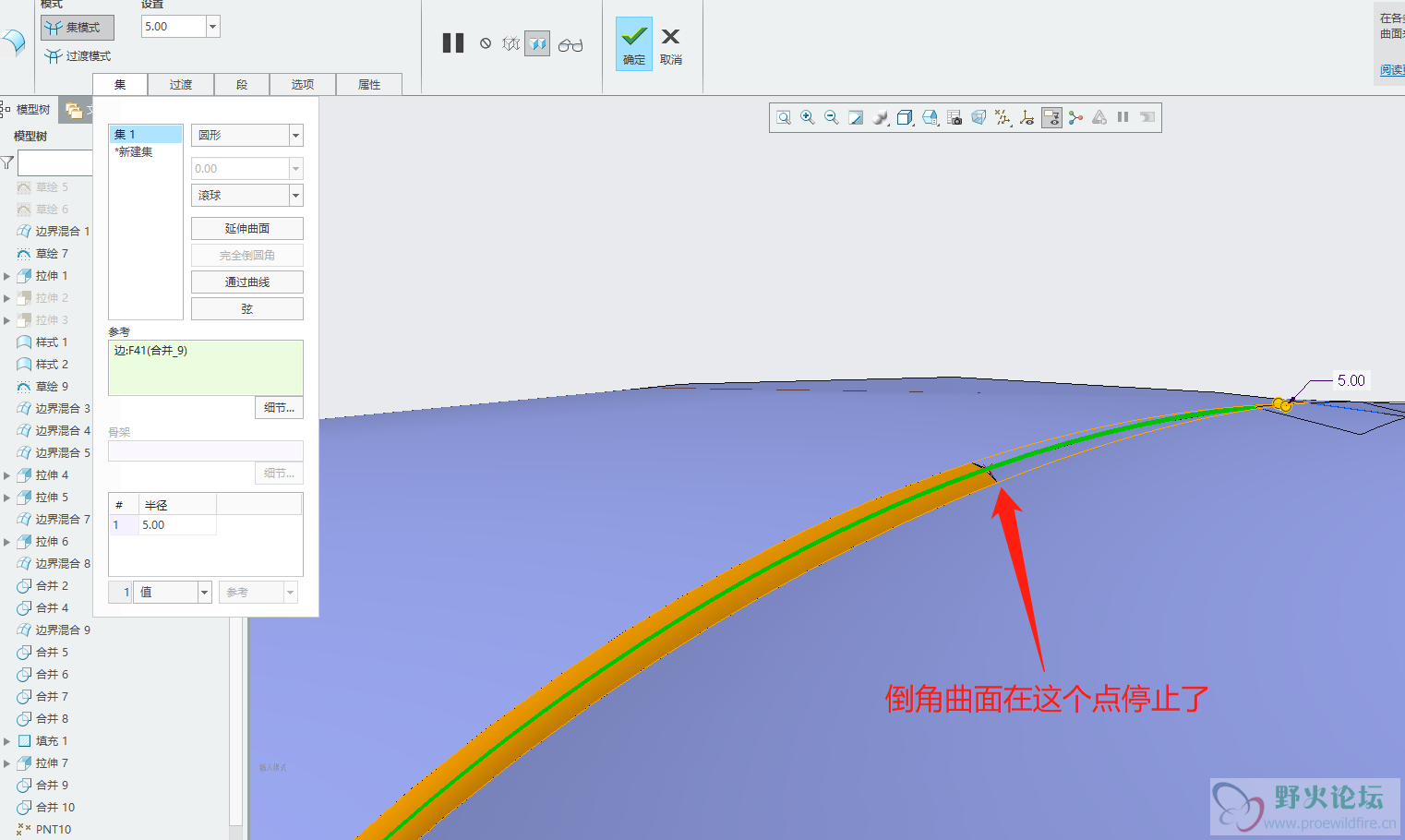
Task: Click the 弦 button
Action: tap(247, 309)
